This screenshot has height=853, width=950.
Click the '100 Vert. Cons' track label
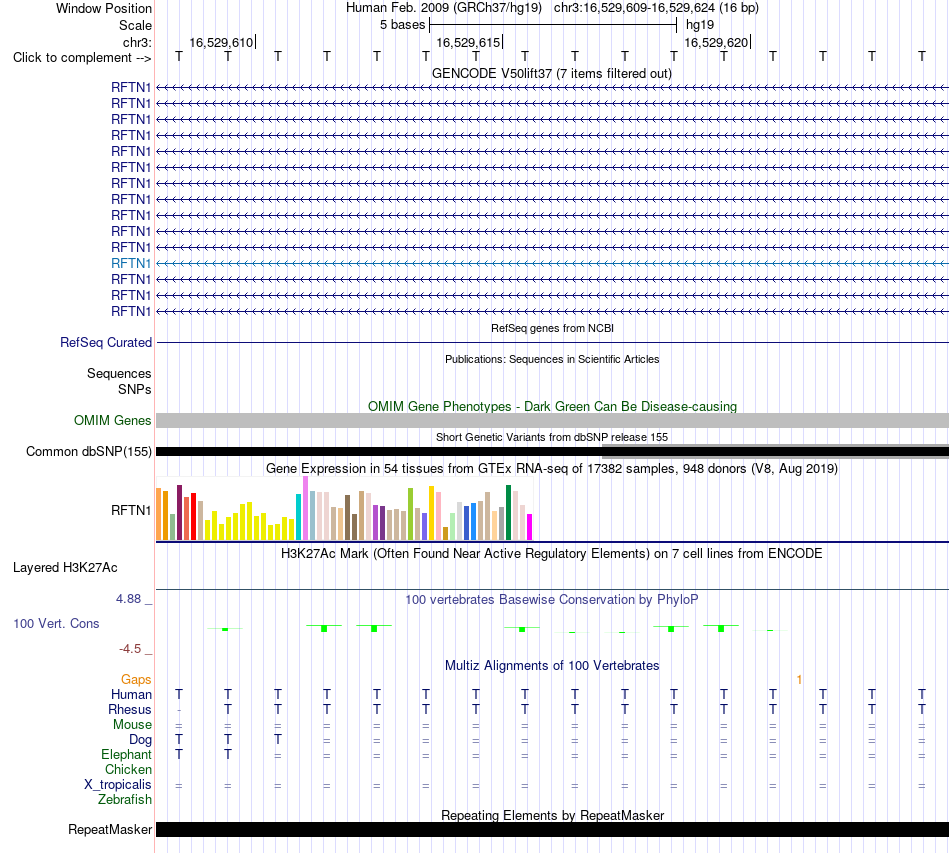pos(56,623)
